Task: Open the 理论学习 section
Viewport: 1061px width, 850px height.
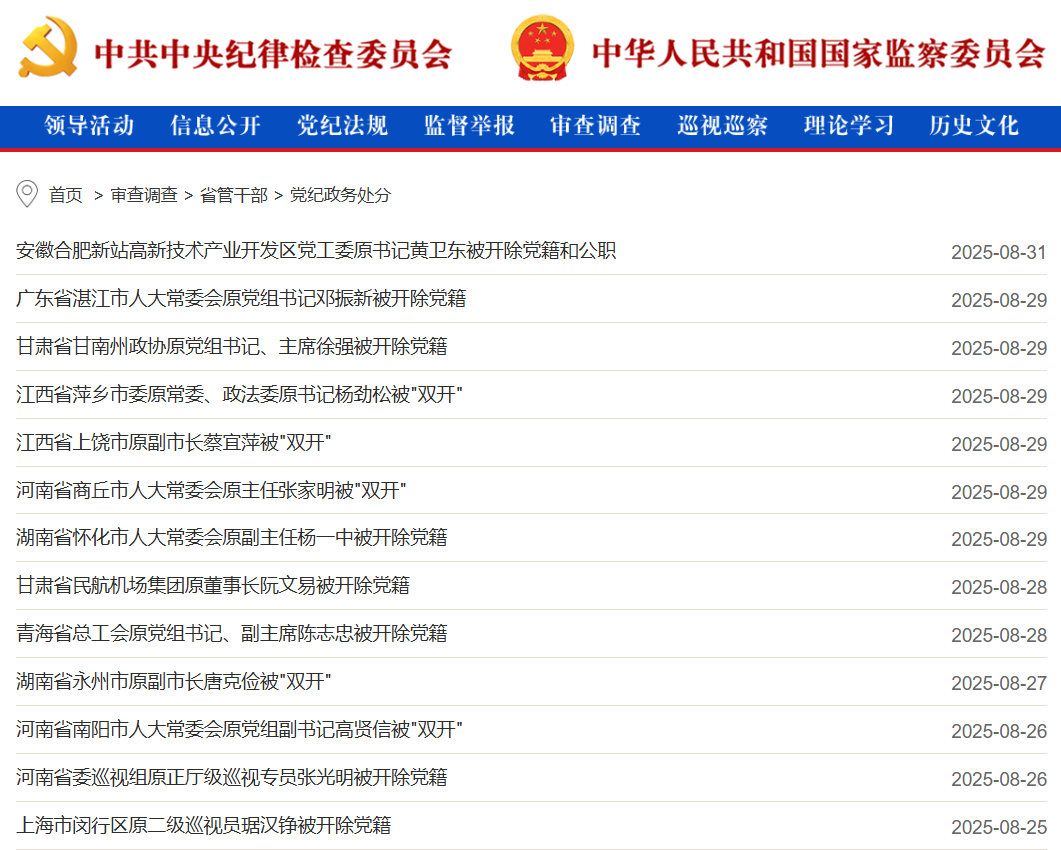Action: pos(846,127)
